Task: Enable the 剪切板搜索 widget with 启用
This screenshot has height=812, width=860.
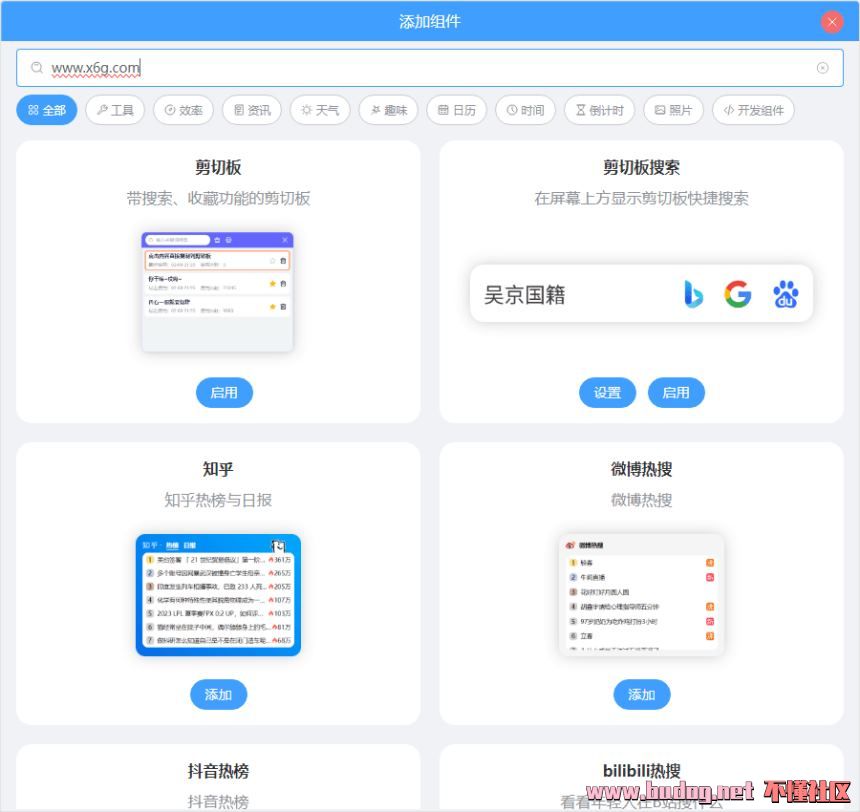Action: [676, 392]
